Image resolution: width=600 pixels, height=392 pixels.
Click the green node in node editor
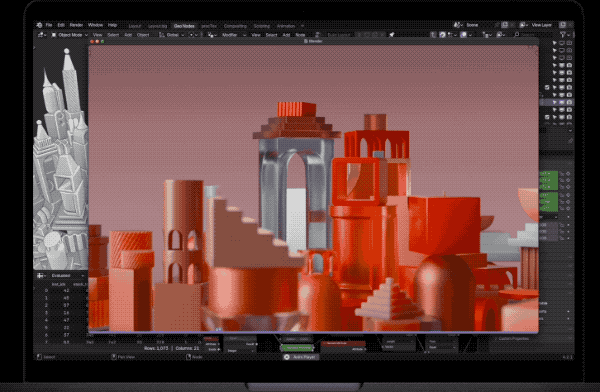click(x=297, y=348)
